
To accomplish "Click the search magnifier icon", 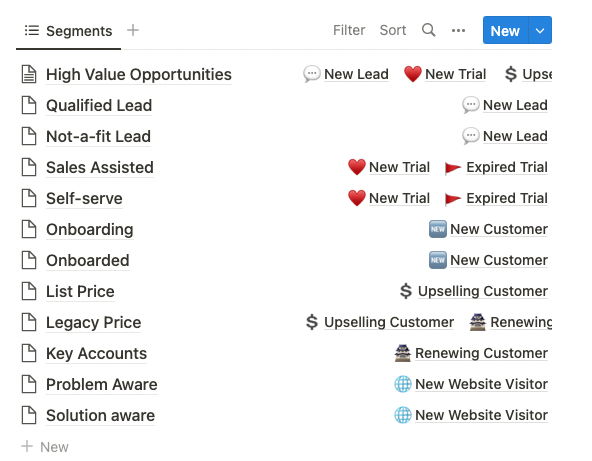I will [429, 30].
